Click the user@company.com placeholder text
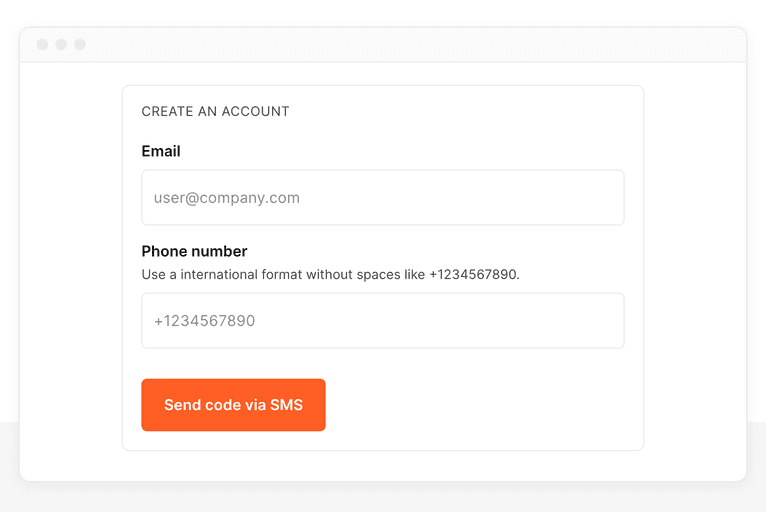 point(227,198)
